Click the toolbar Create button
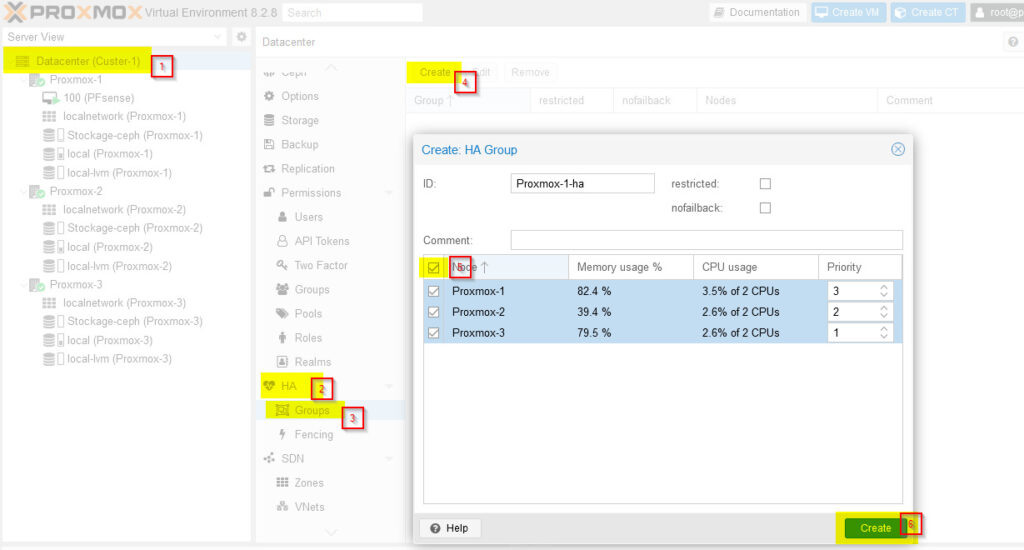This screenshot has width=1024, height=550. 434,73
